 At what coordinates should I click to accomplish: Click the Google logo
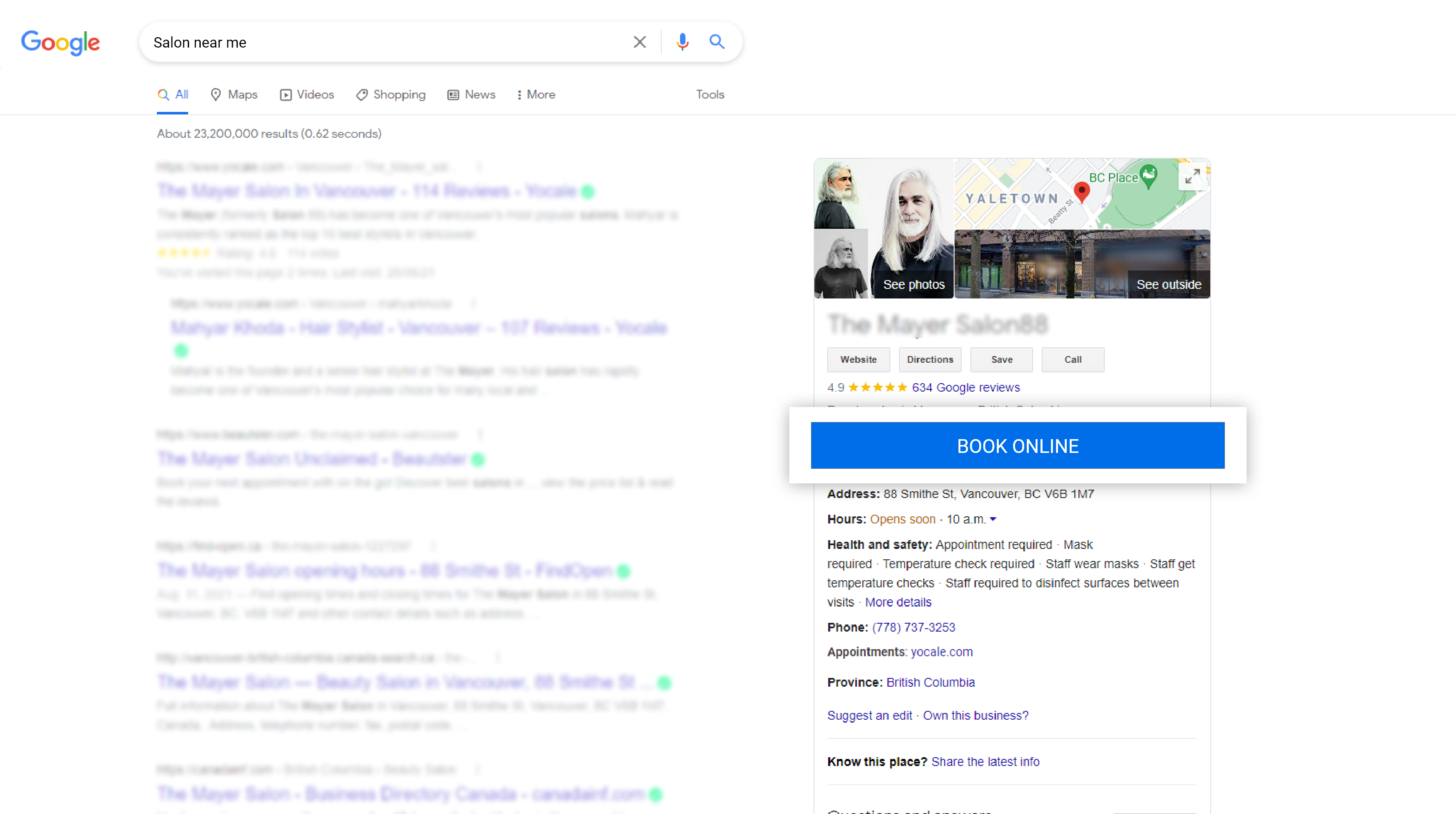(60, 43)
